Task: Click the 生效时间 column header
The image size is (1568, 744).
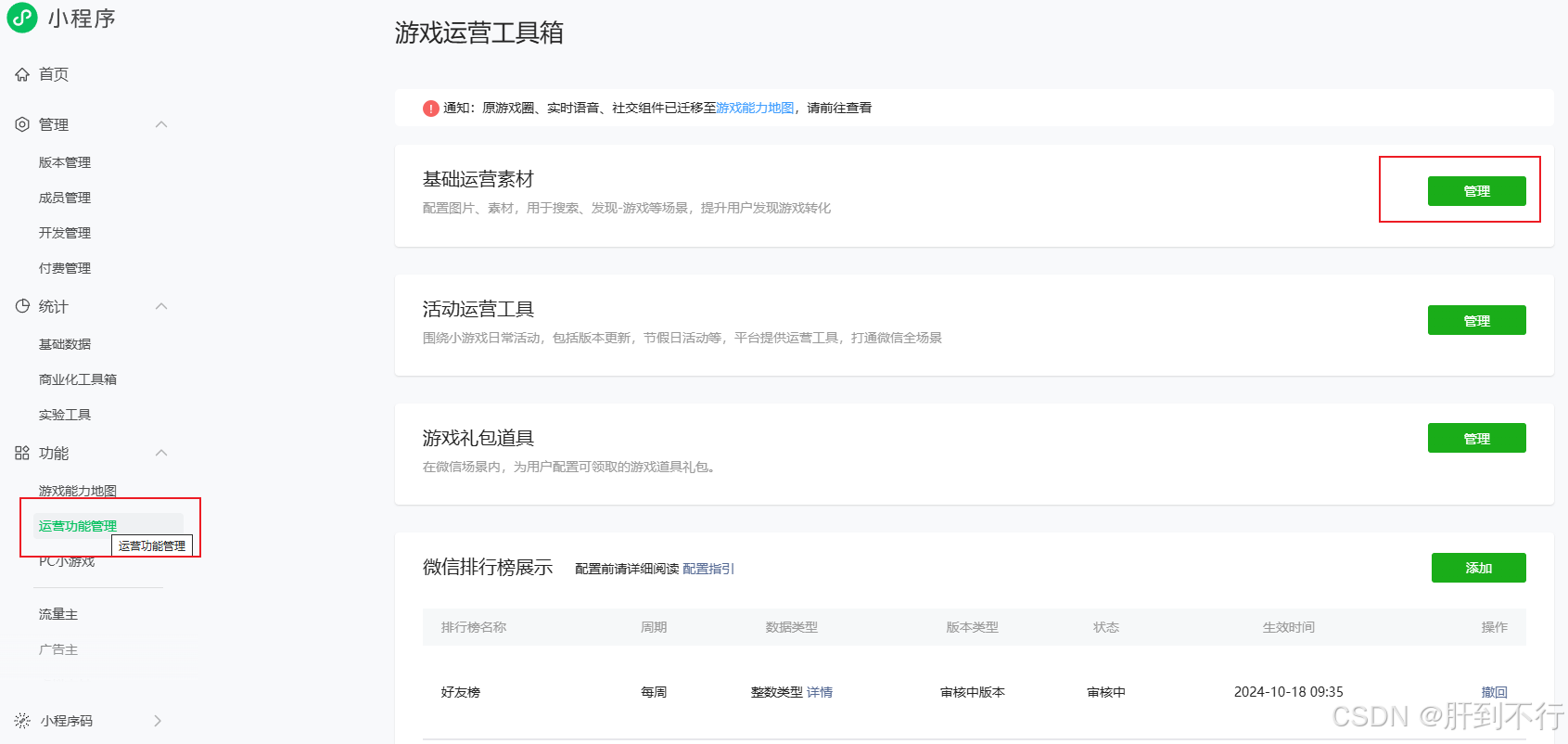Action: point(1288,627)
